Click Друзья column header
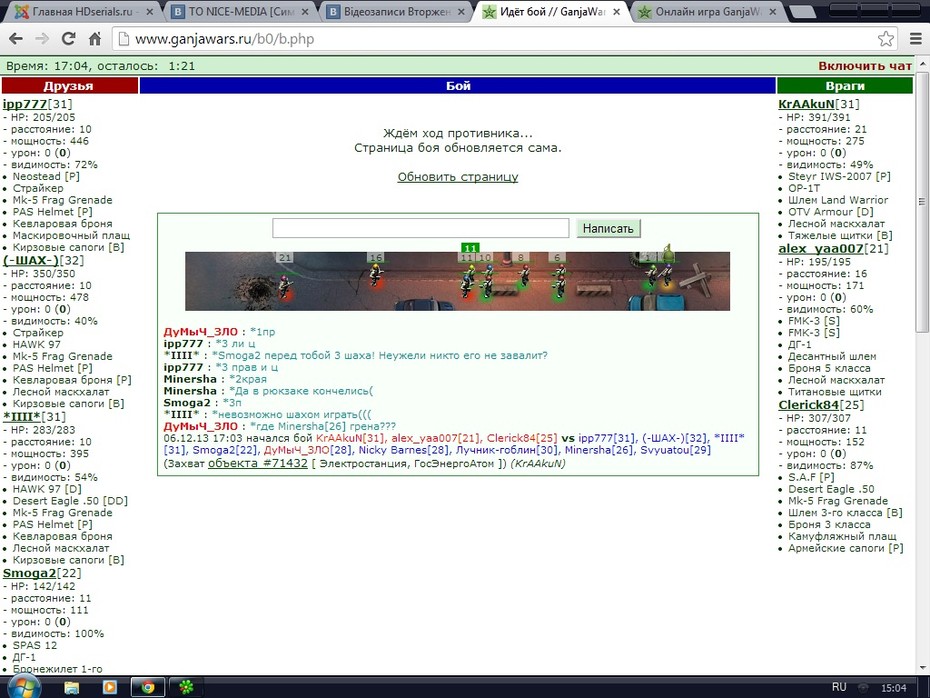 [69, 86]
